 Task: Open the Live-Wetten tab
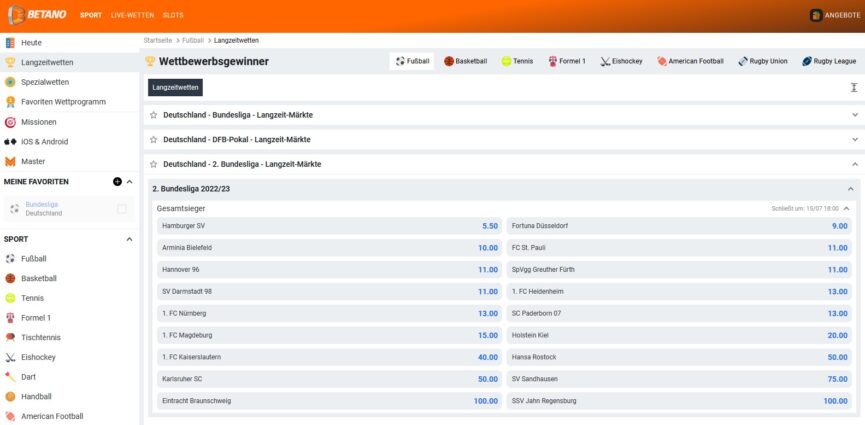(x=132, y=15)
